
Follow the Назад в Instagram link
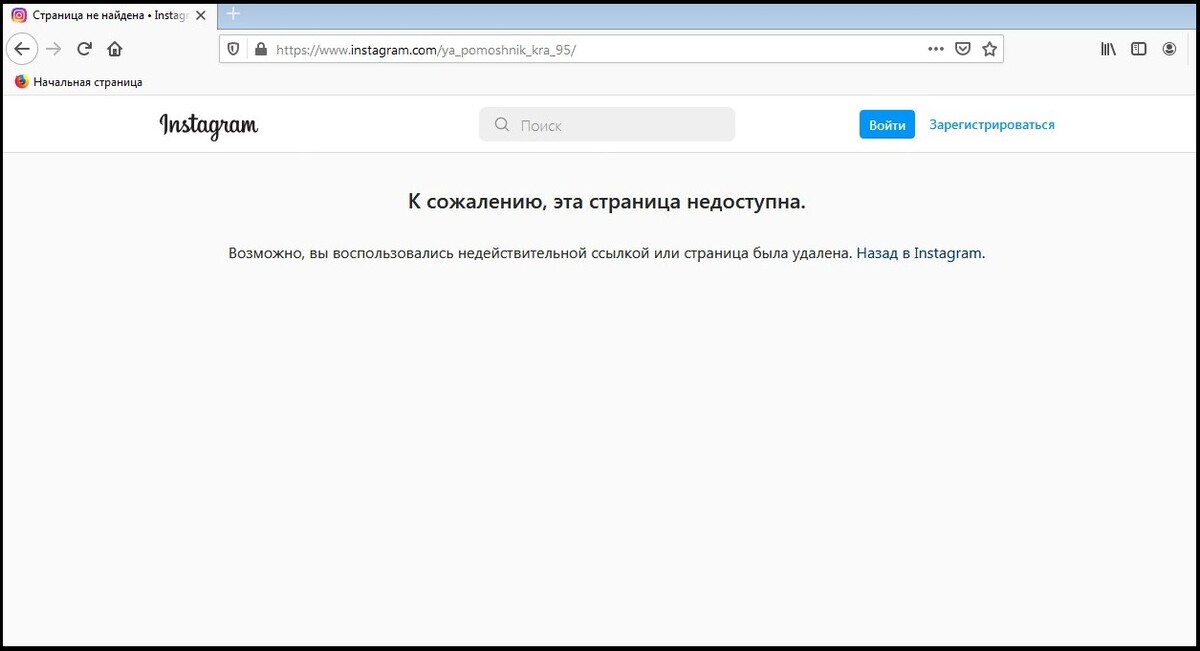point(916,252)
